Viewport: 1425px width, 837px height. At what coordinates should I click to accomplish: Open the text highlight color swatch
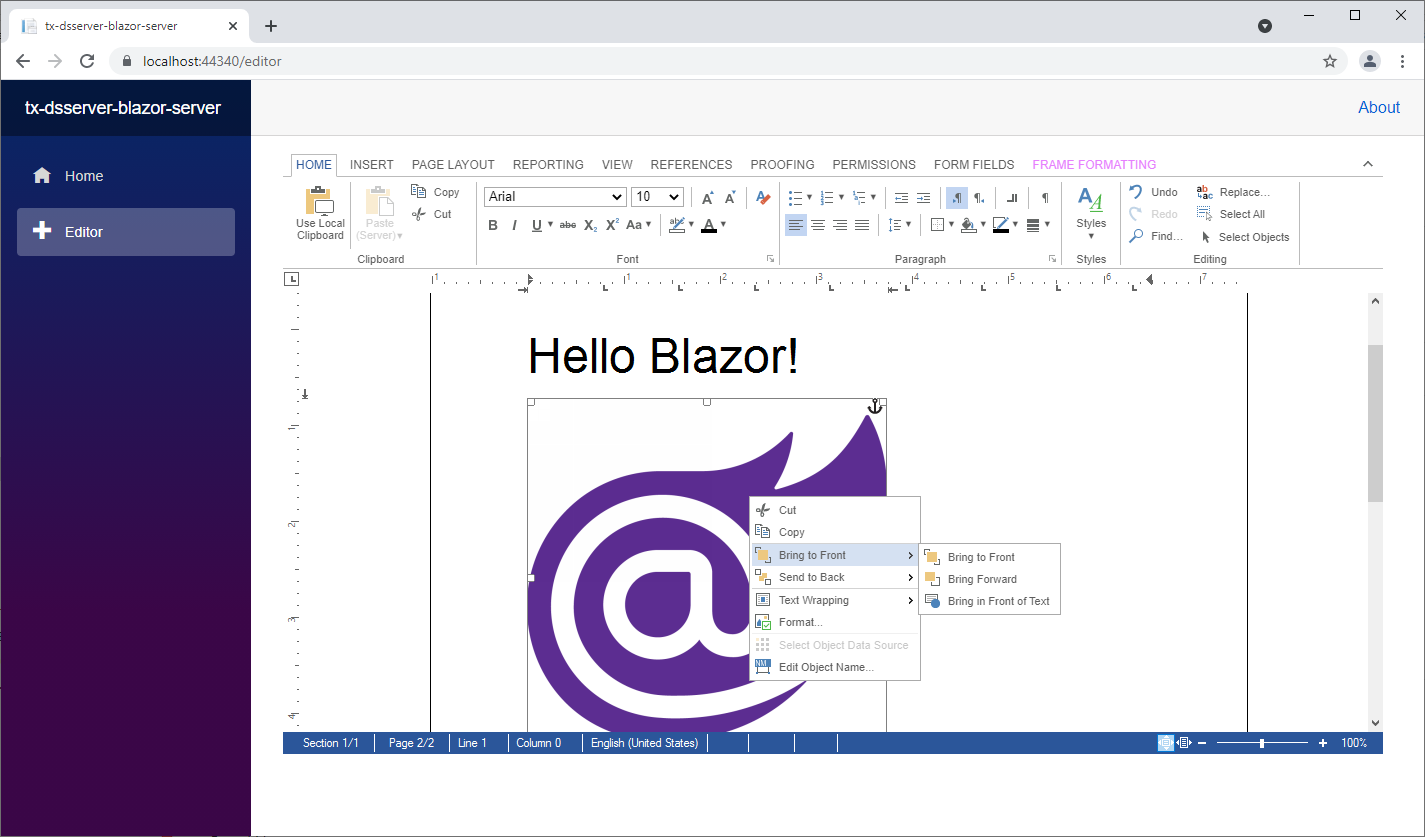[x=677, y=225]
